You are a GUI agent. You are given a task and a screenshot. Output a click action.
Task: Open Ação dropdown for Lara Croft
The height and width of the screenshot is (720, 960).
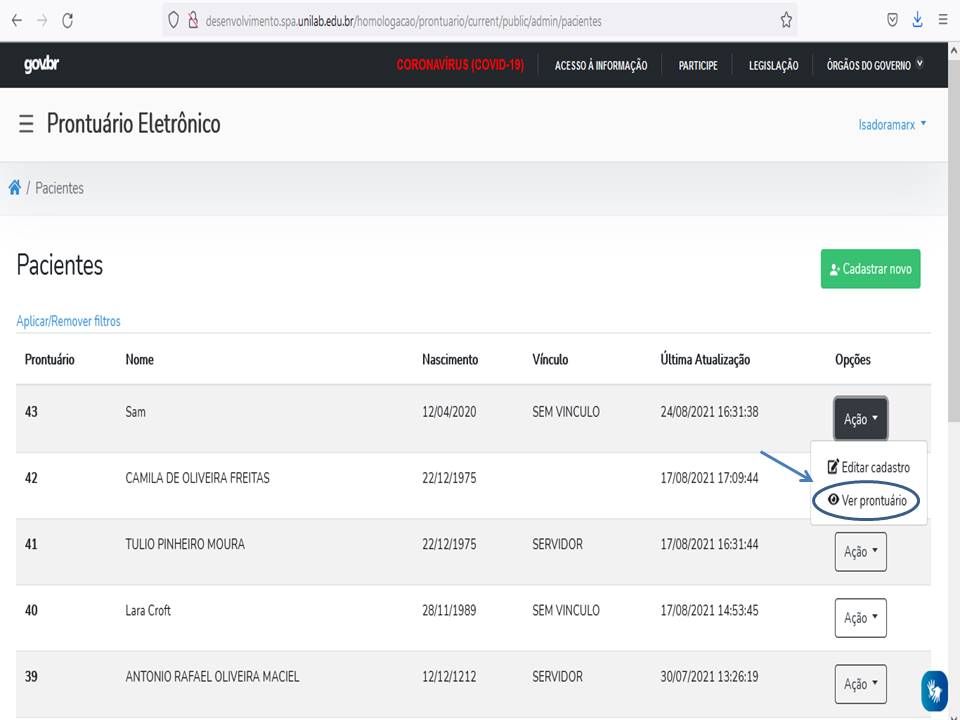(x=860, y=618)
